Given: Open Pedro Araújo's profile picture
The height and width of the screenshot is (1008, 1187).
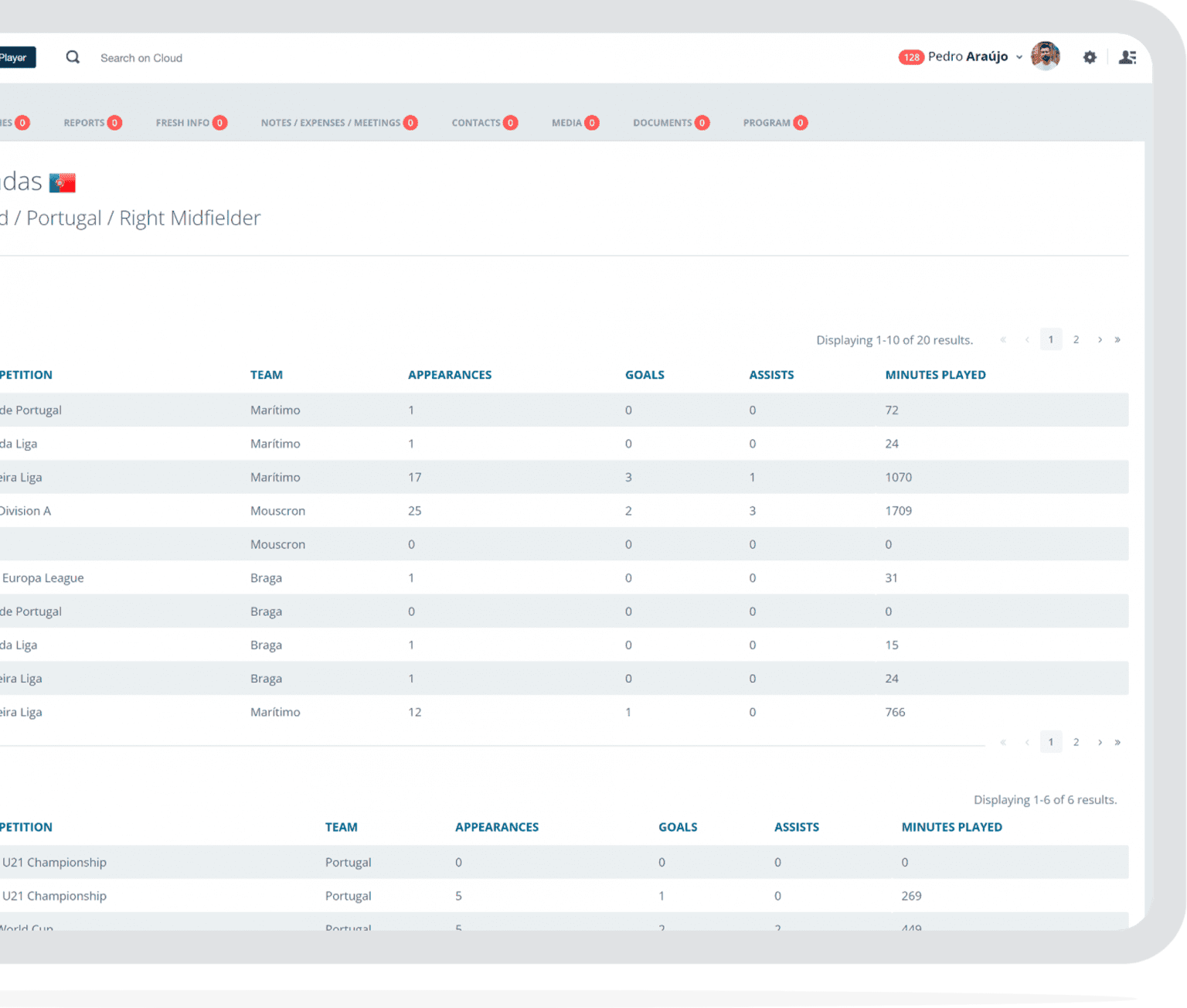Looking at the screenshot, I should [1046, 56].
